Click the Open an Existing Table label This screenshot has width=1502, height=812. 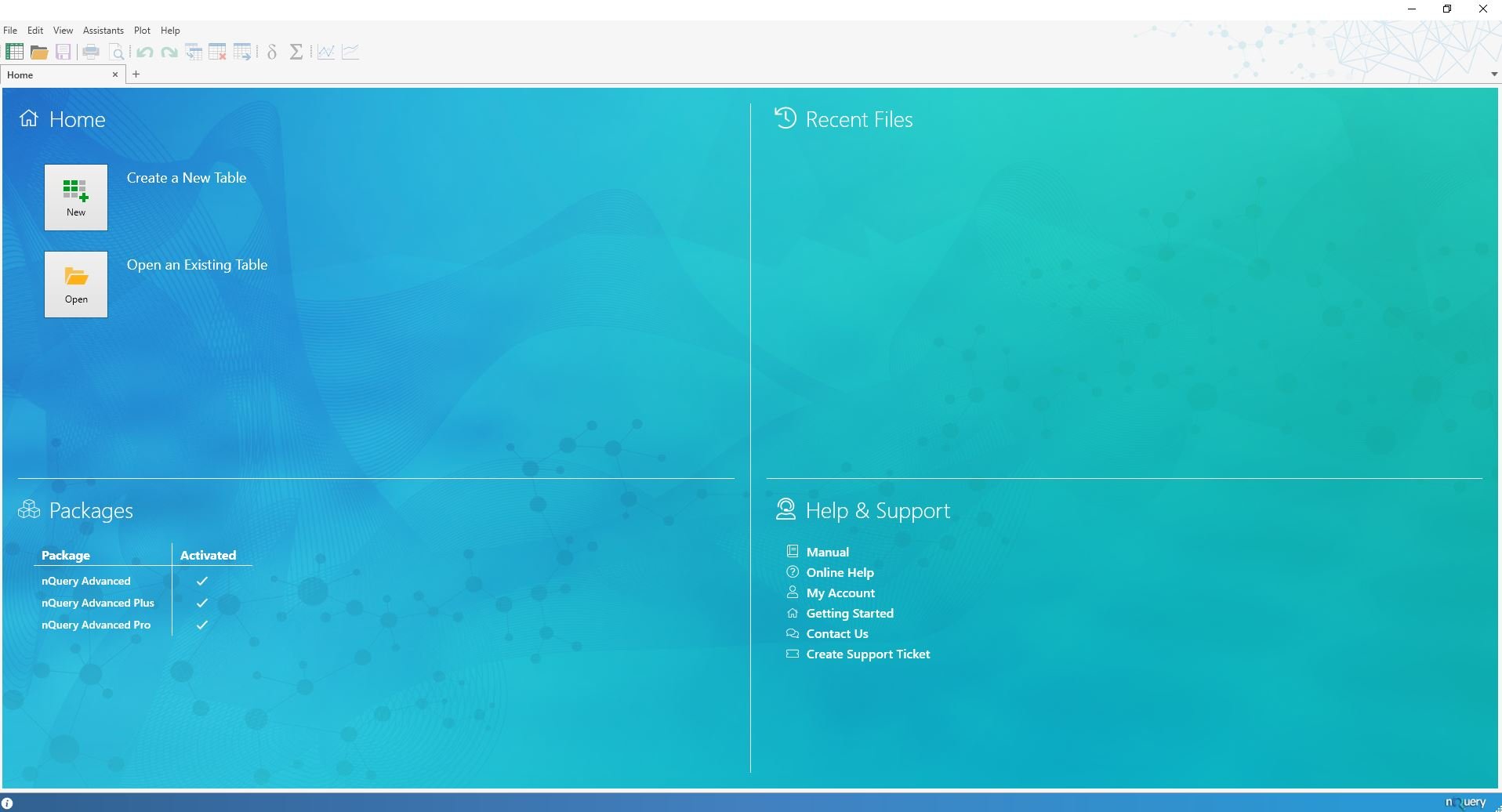coord(198,265)
